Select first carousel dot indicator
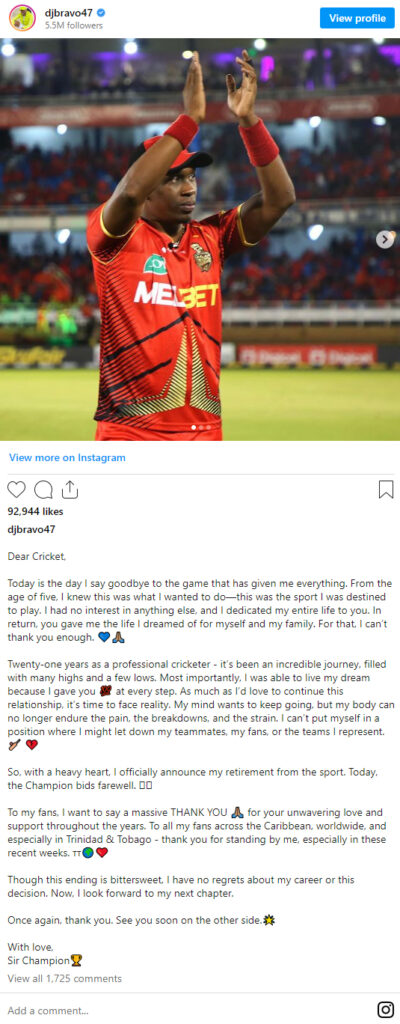 pyautogui.click(x=193, y=428)
